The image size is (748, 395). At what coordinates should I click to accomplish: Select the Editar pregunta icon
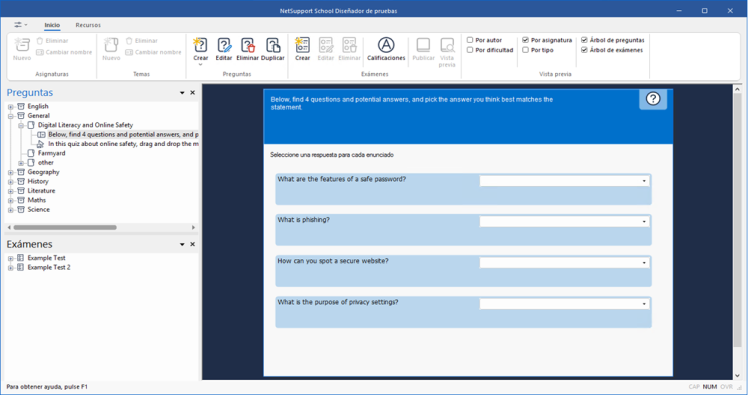[224, 49]
